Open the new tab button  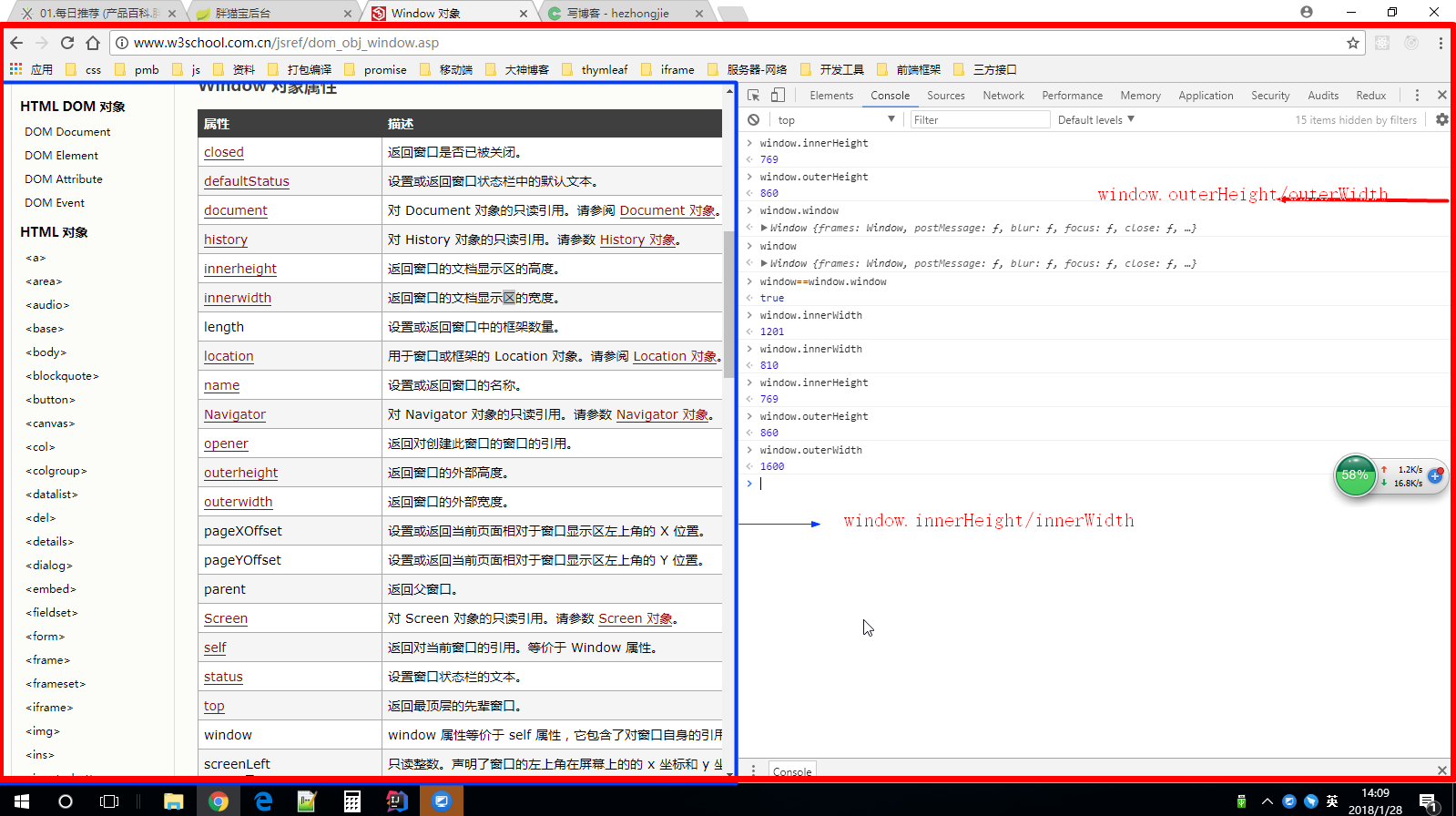[732, 13]
